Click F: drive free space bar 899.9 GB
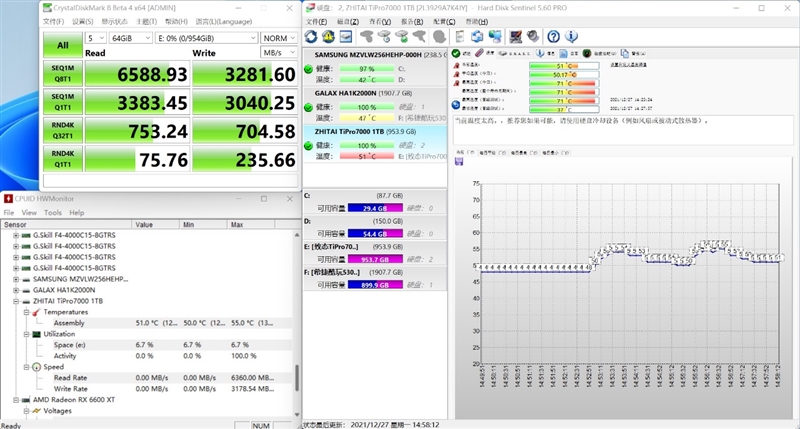This screenshot has height=429, width=800. (375, 285)
